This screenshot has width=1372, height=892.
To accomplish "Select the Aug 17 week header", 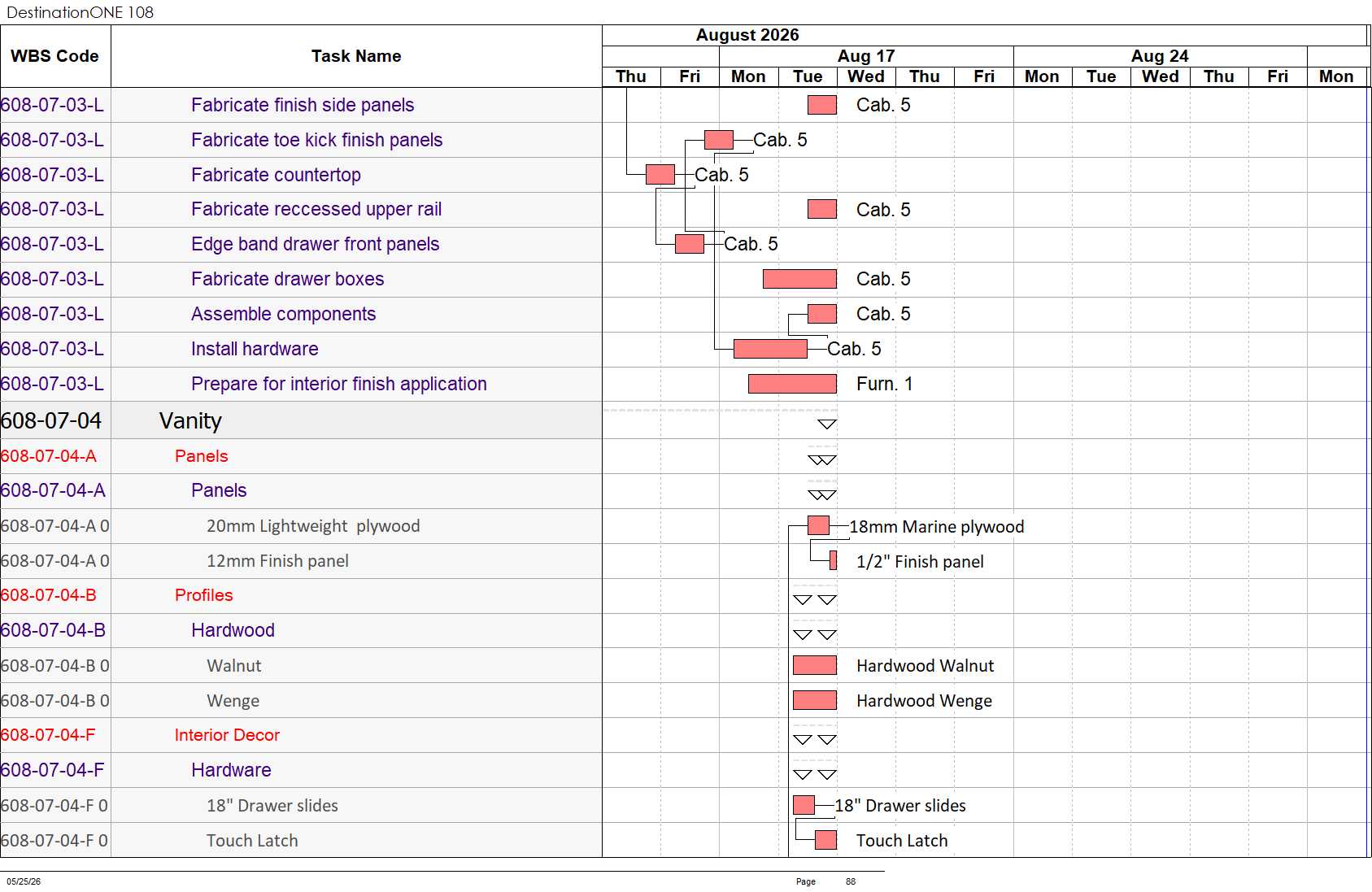I will [866, 56].
